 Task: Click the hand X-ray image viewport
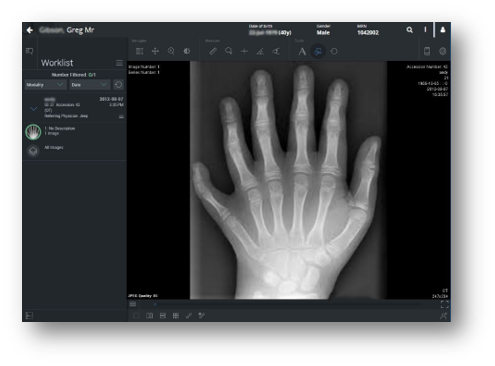[x=289, y=180]
